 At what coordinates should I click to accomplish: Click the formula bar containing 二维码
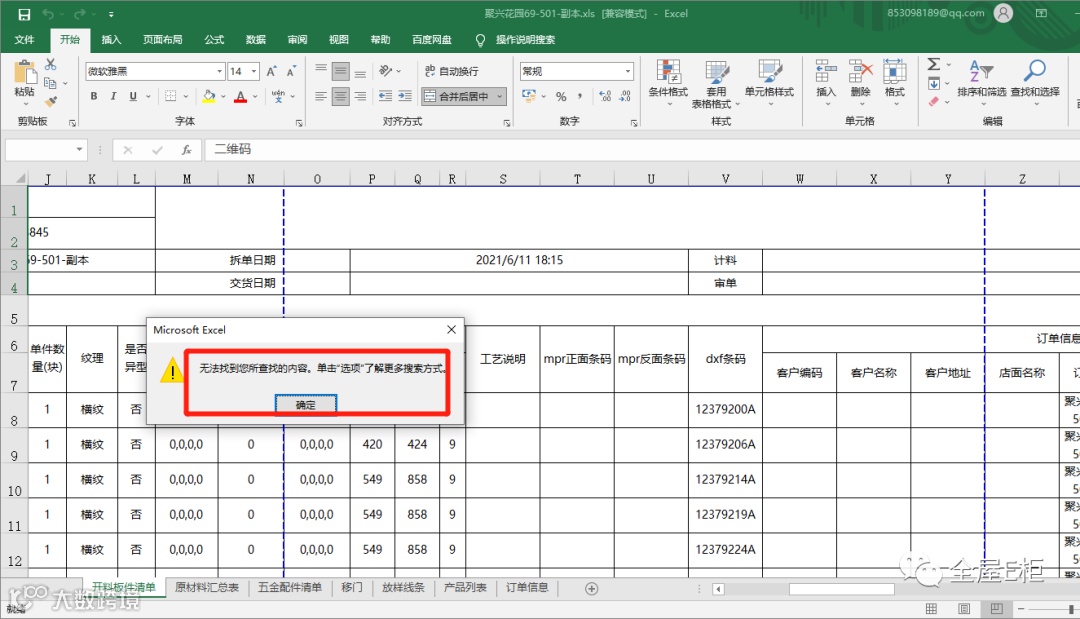click(641, 149)
